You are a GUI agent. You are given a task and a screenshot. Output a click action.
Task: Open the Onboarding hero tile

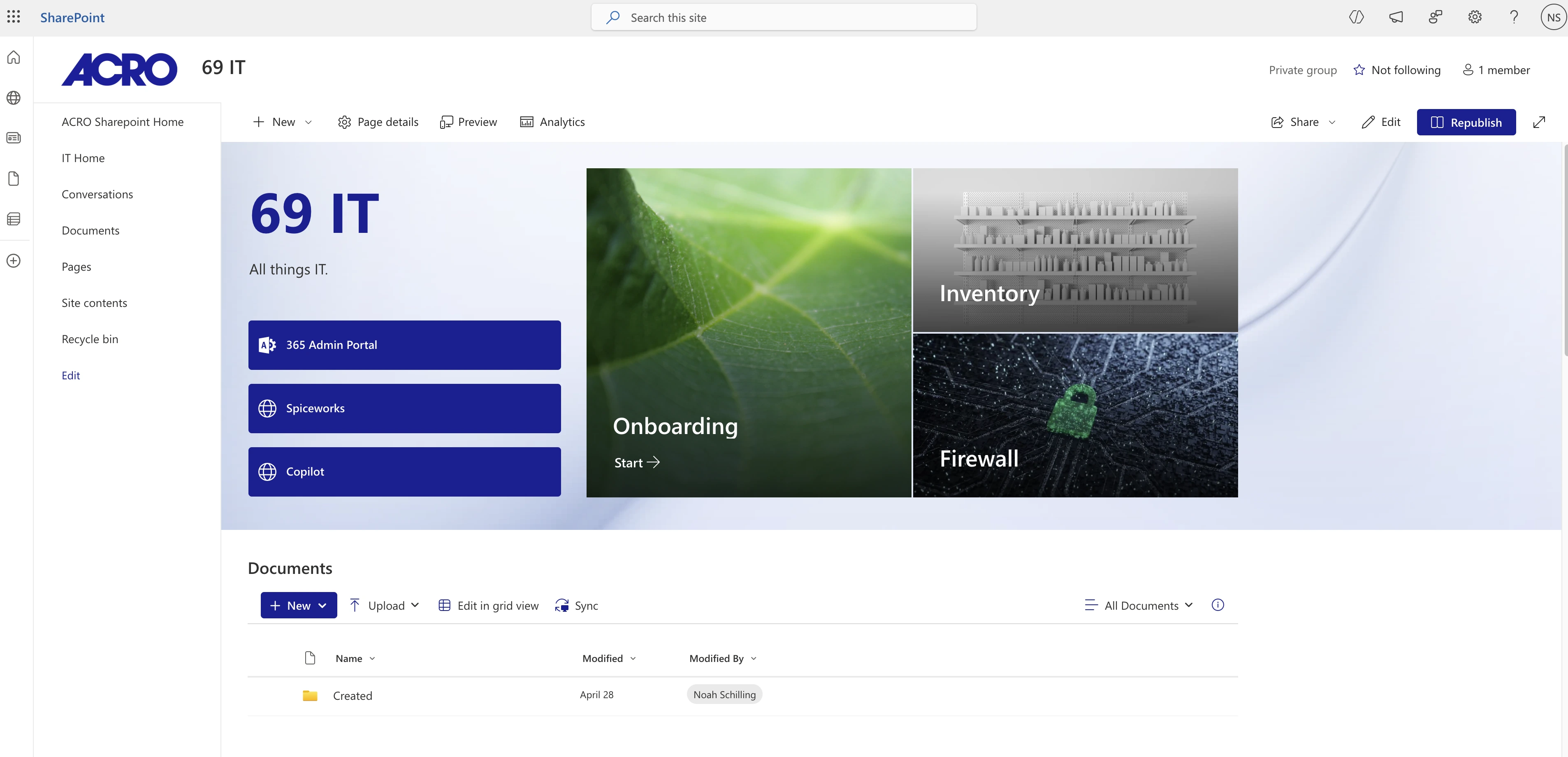coord(748,332)
